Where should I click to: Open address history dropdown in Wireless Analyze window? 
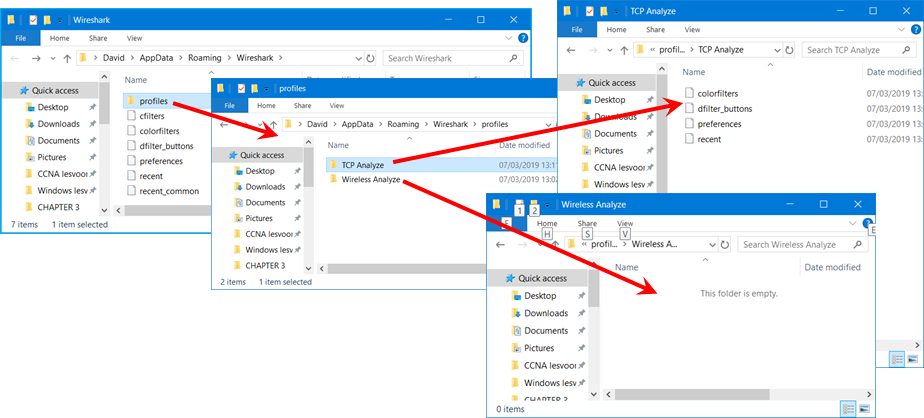[712, 245]
